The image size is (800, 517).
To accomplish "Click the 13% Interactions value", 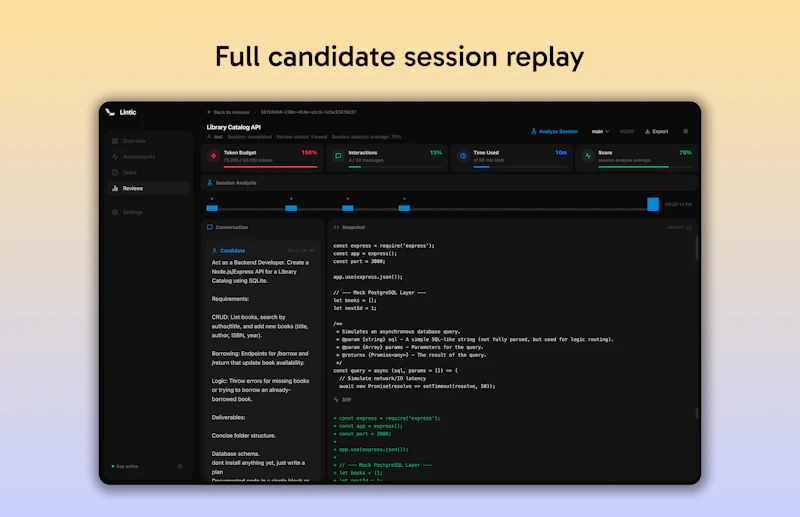I will click(x=436, y=153).
